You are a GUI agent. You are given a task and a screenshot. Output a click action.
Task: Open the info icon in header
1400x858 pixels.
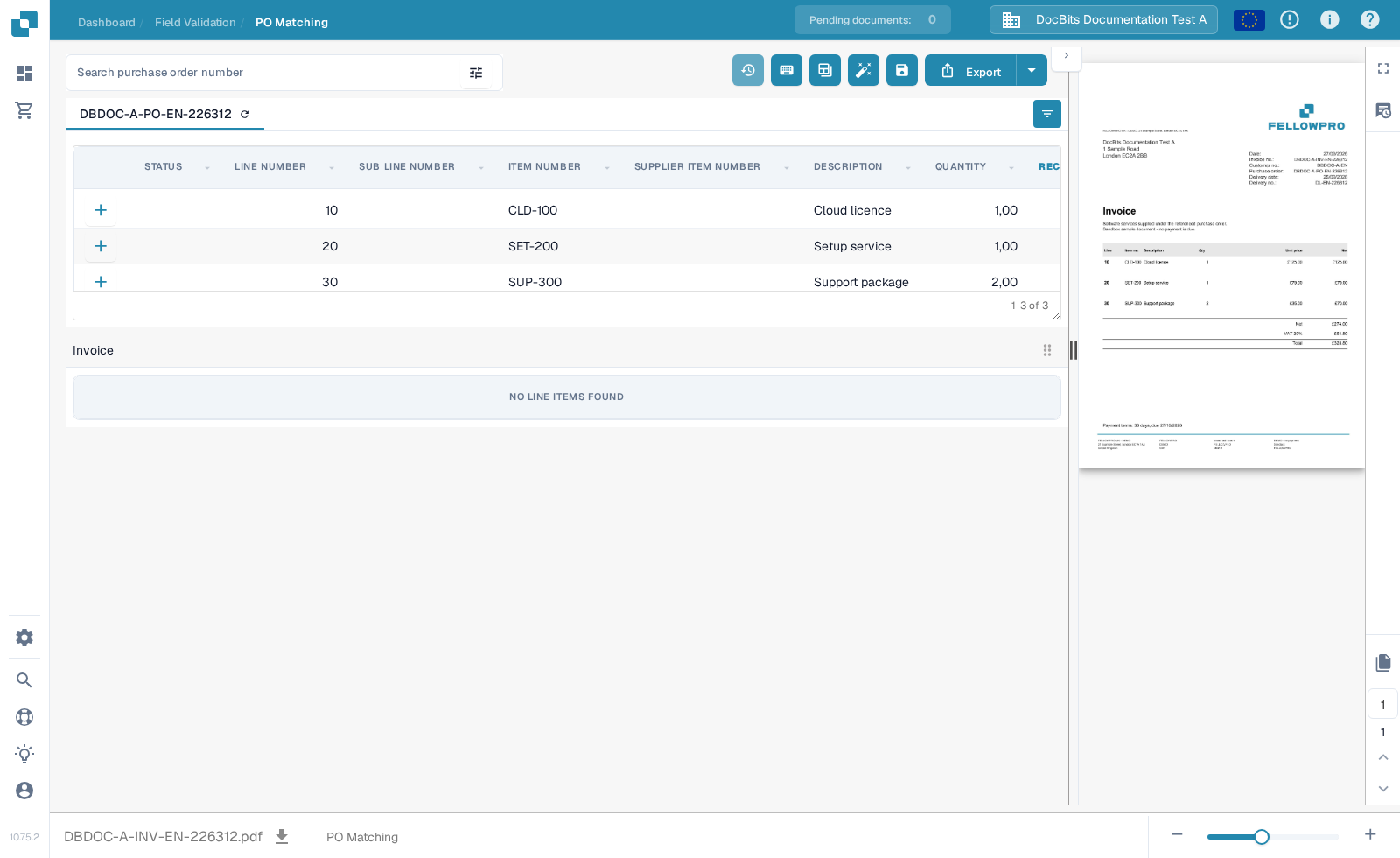pos(1330,19)
